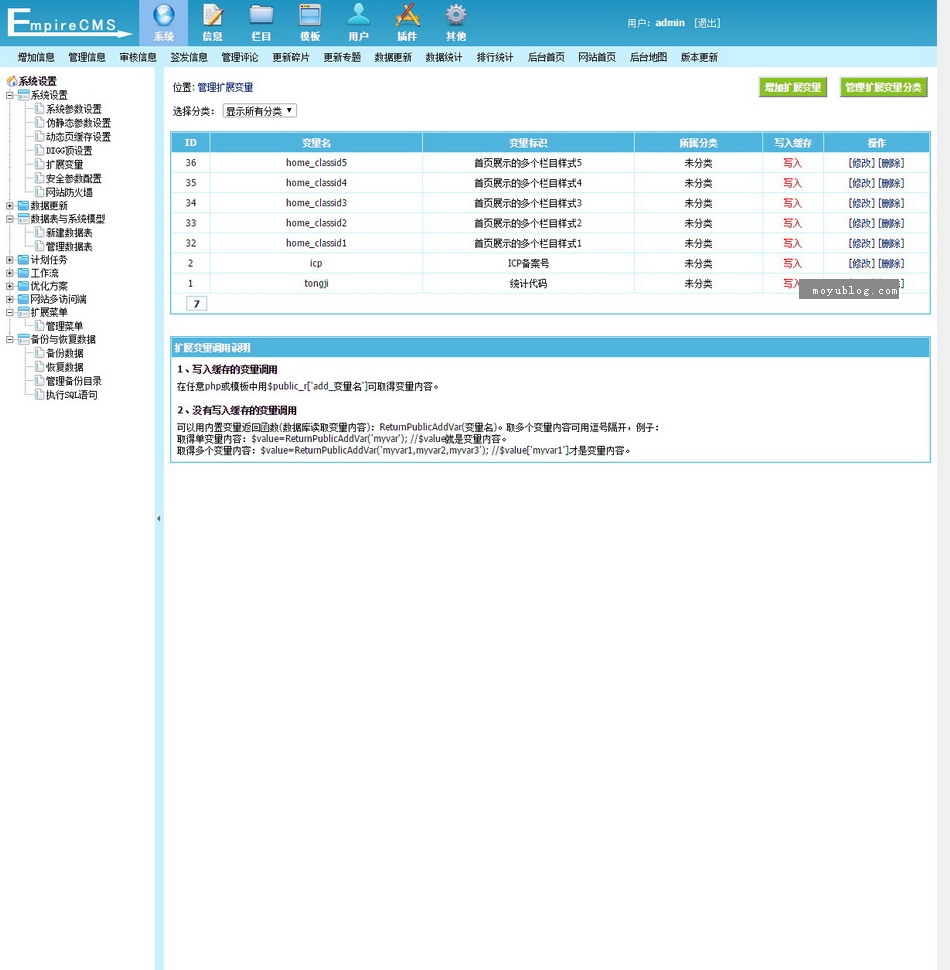
Task: Click 删除 for the icp variable
Action: [891, 263]
